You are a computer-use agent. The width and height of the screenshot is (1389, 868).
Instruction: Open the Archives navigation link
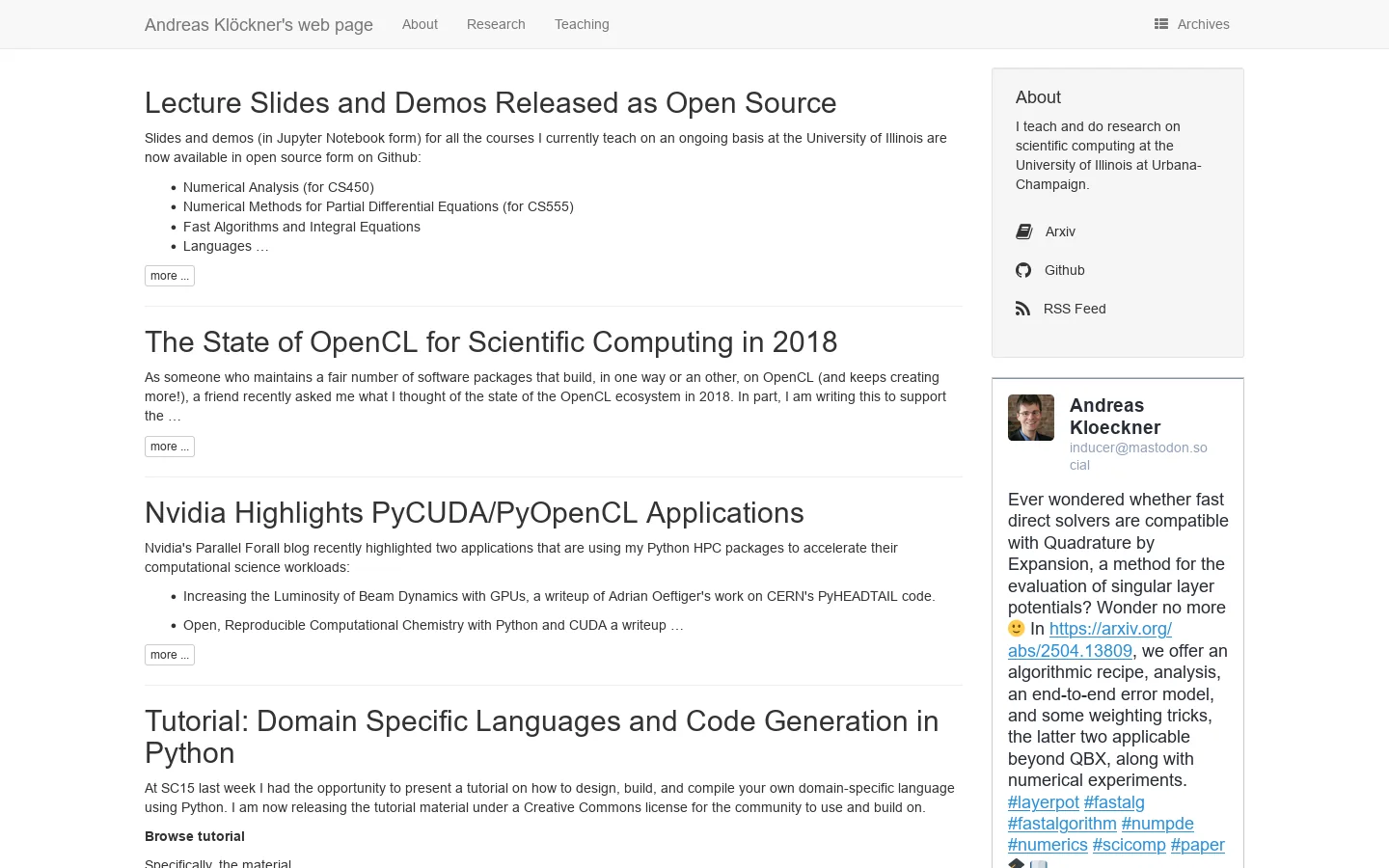[1192, 24]
